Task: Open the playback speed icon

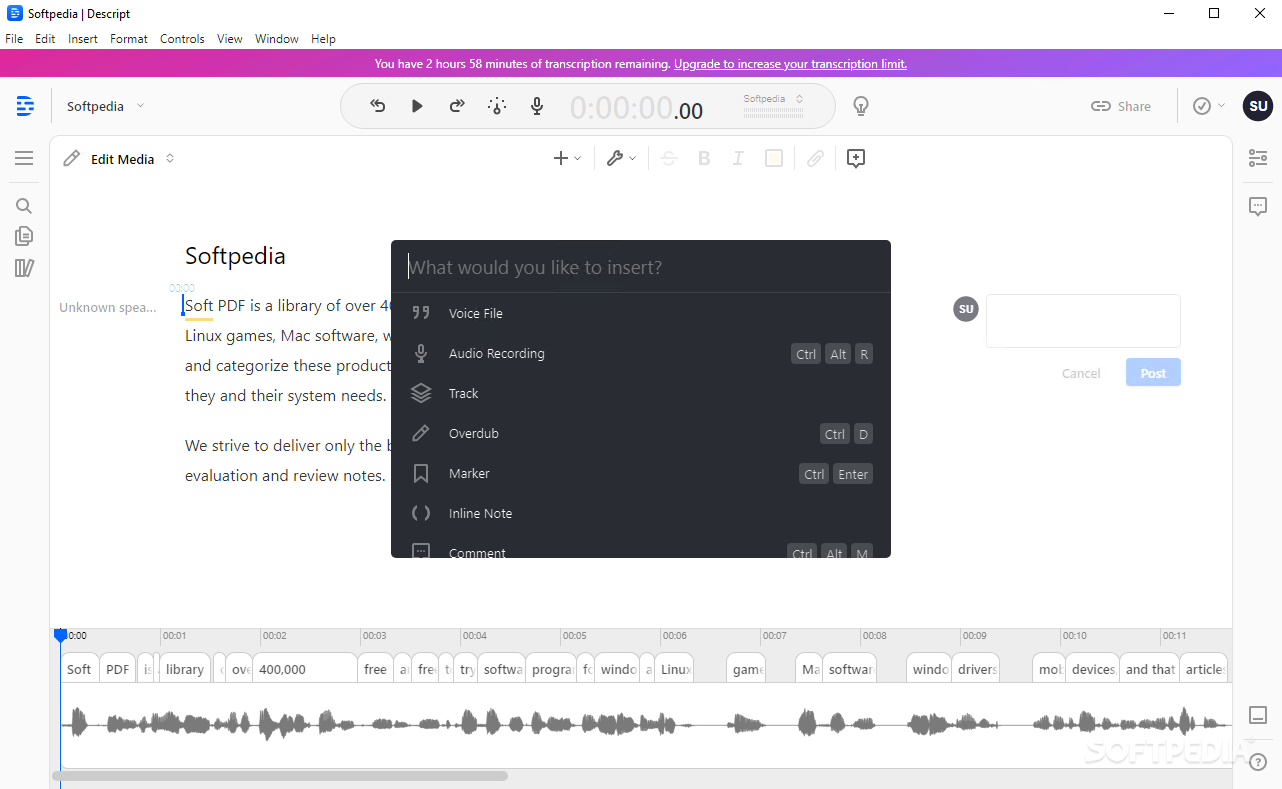Action: click(497, 106)
